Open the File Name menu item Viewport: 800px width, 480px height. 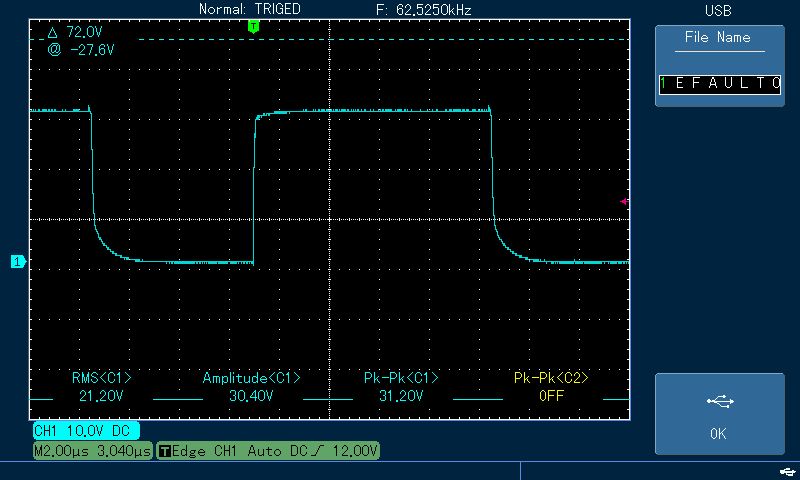718,38
